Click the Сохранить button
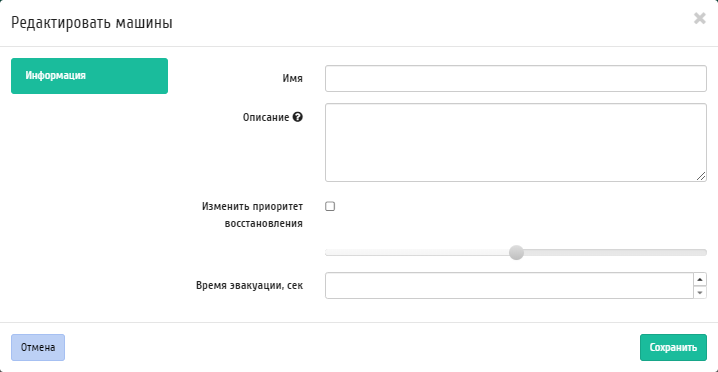The image size is (718, 372). [x=673, y=347]
